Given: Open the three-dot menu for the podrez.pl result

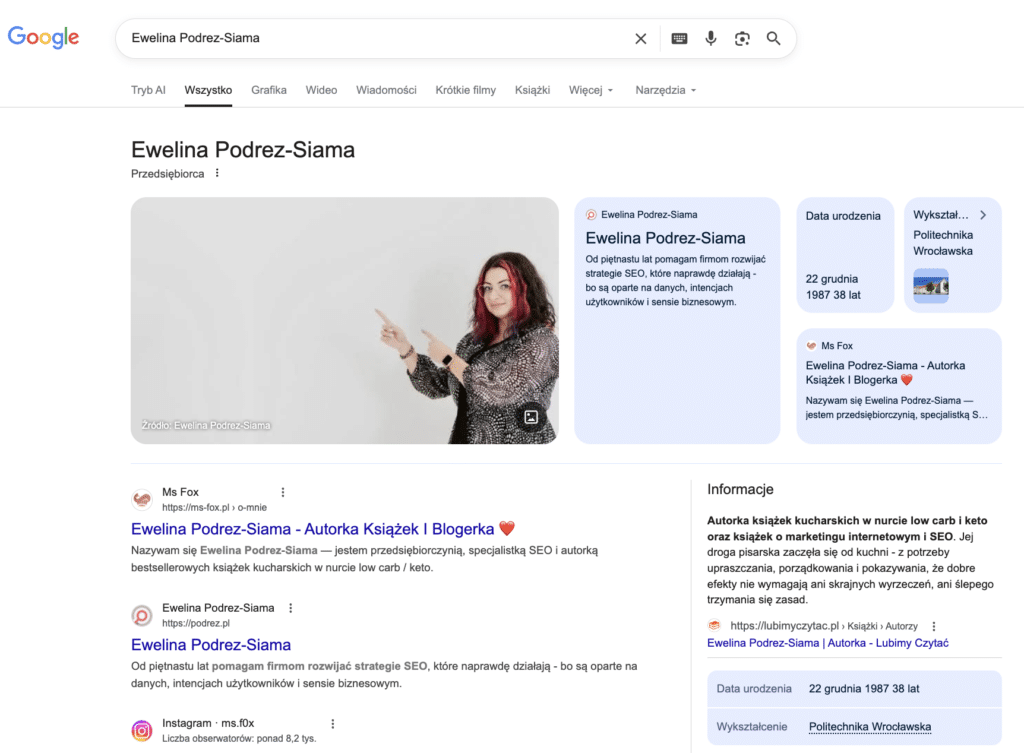Looking at the screenshot, I should (291, 608).
